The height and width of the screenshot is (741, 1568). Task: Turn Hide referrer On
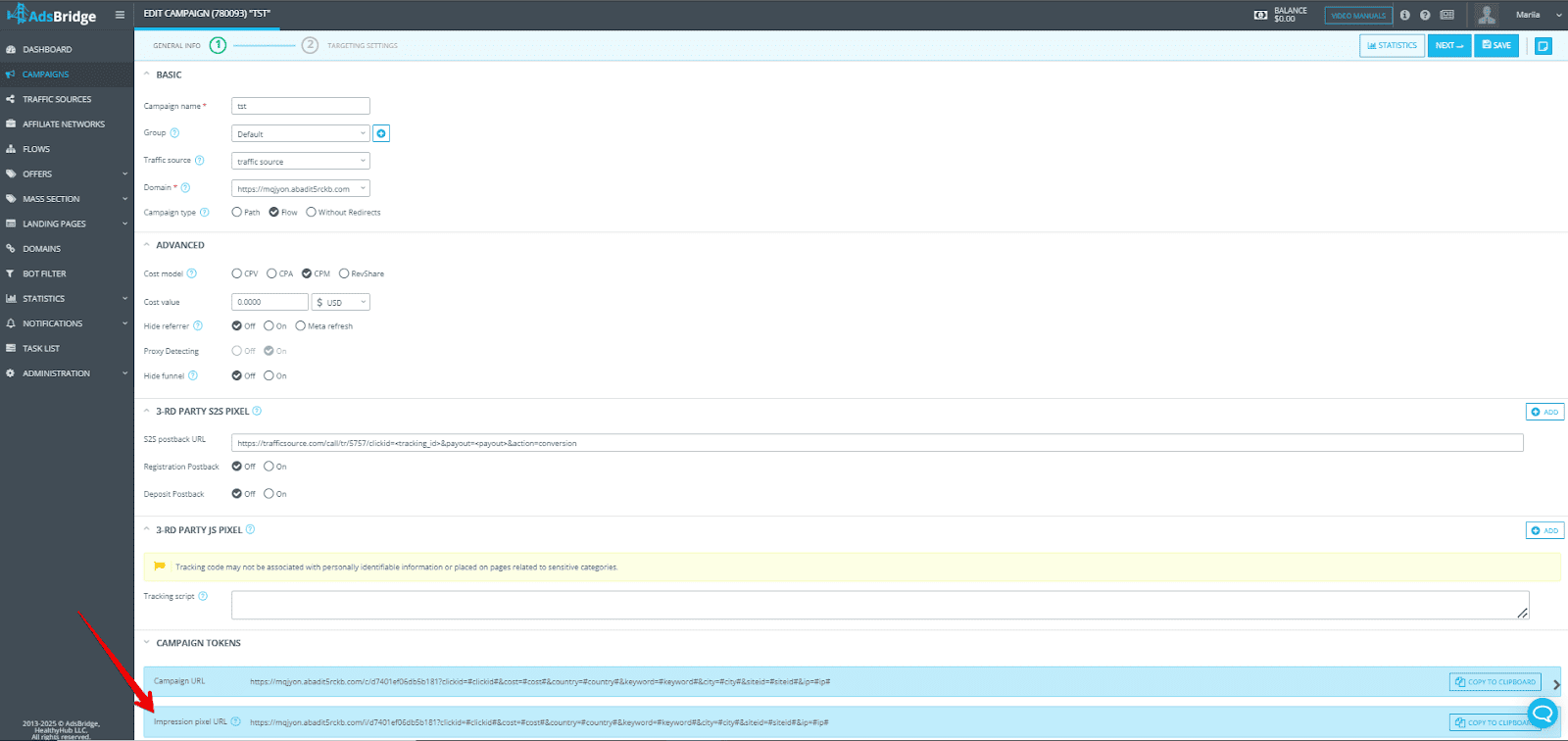point(269,325)
